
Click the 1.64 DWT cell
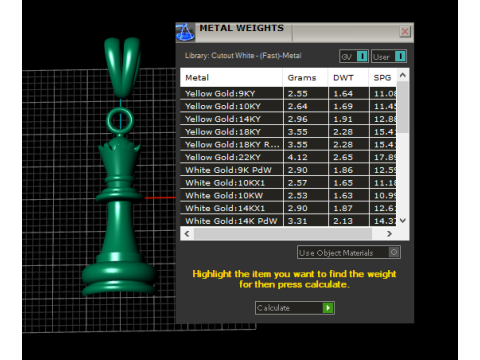[349, 94]
